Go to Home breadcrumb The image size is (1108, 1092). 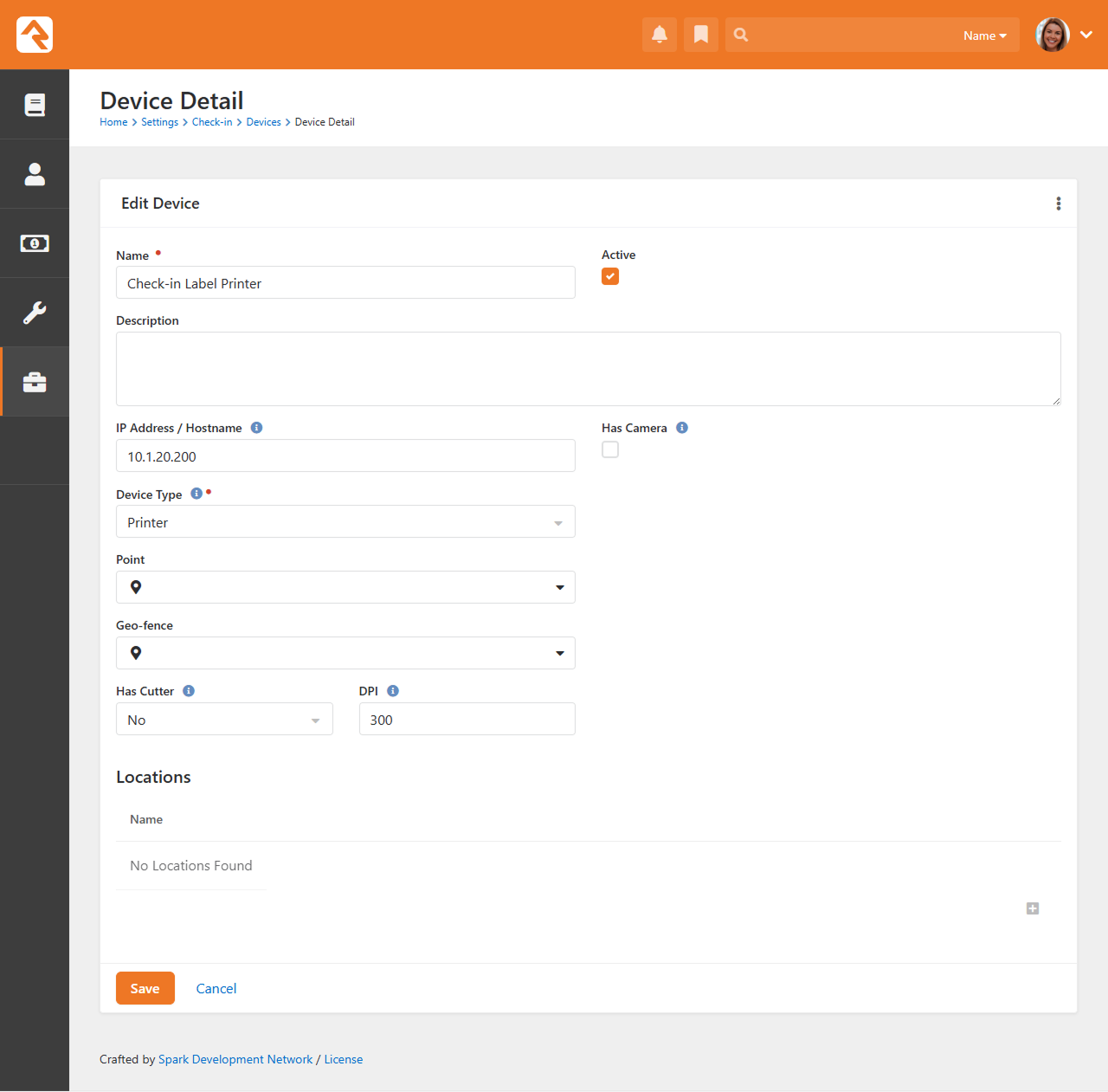tap(113, 122)
